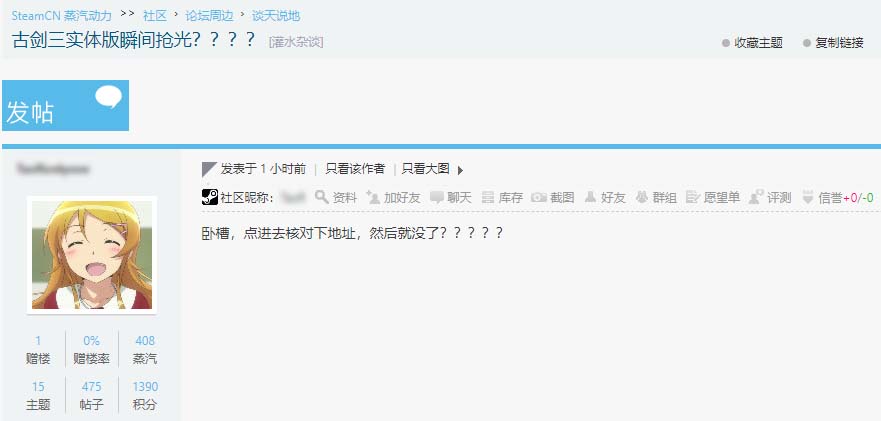Open the 群组 groups icon

point(642,197)
